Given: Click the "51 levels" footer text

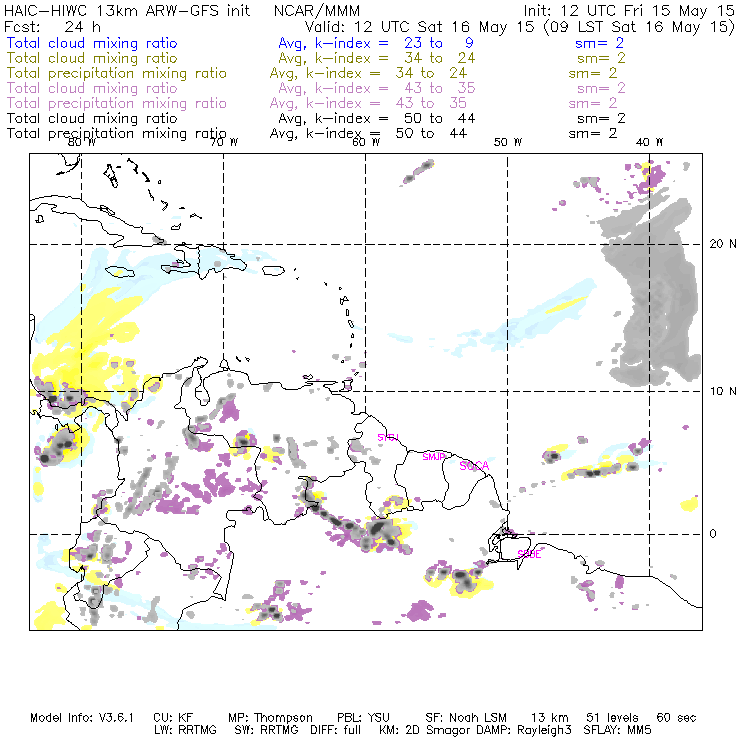Looking at the screenshot, I should point(612,718).
